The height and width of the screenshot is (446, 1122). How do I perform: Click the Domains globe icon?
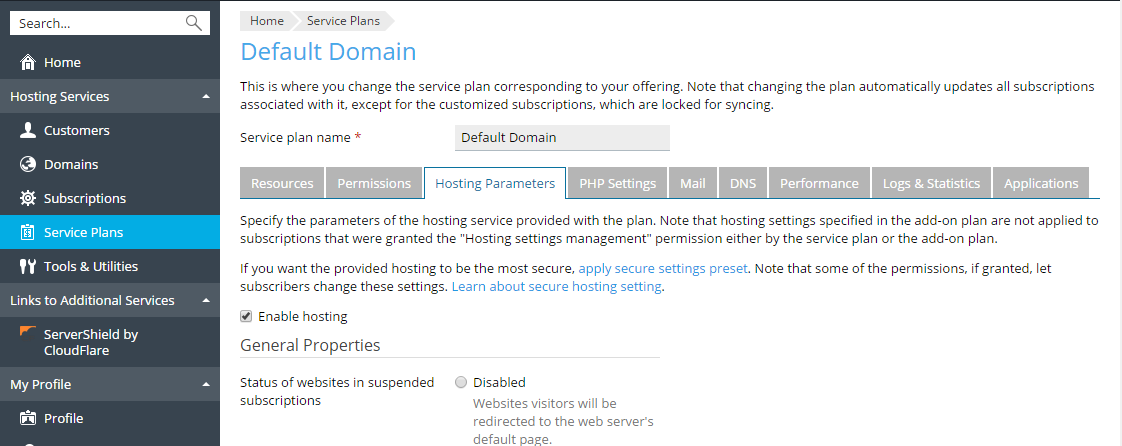point(28,164)
